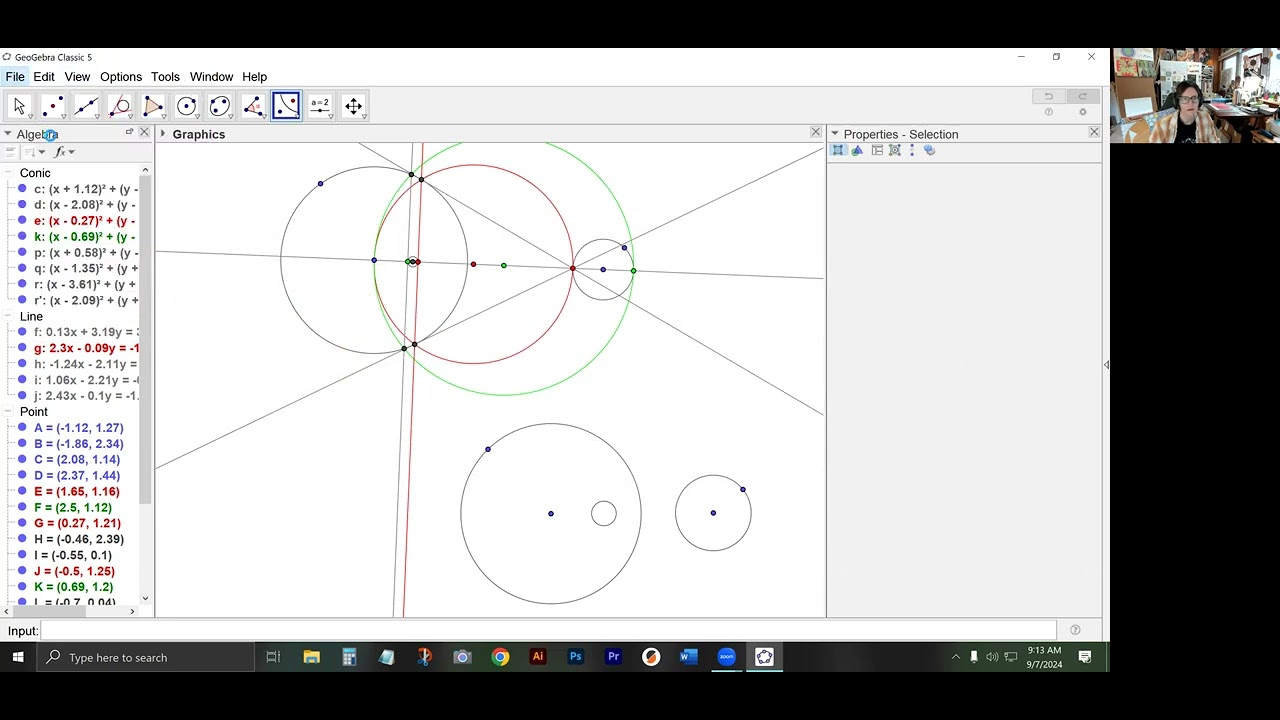Open Defaults properties icon
Screen dimensions: 1280x720
[895, 150]
